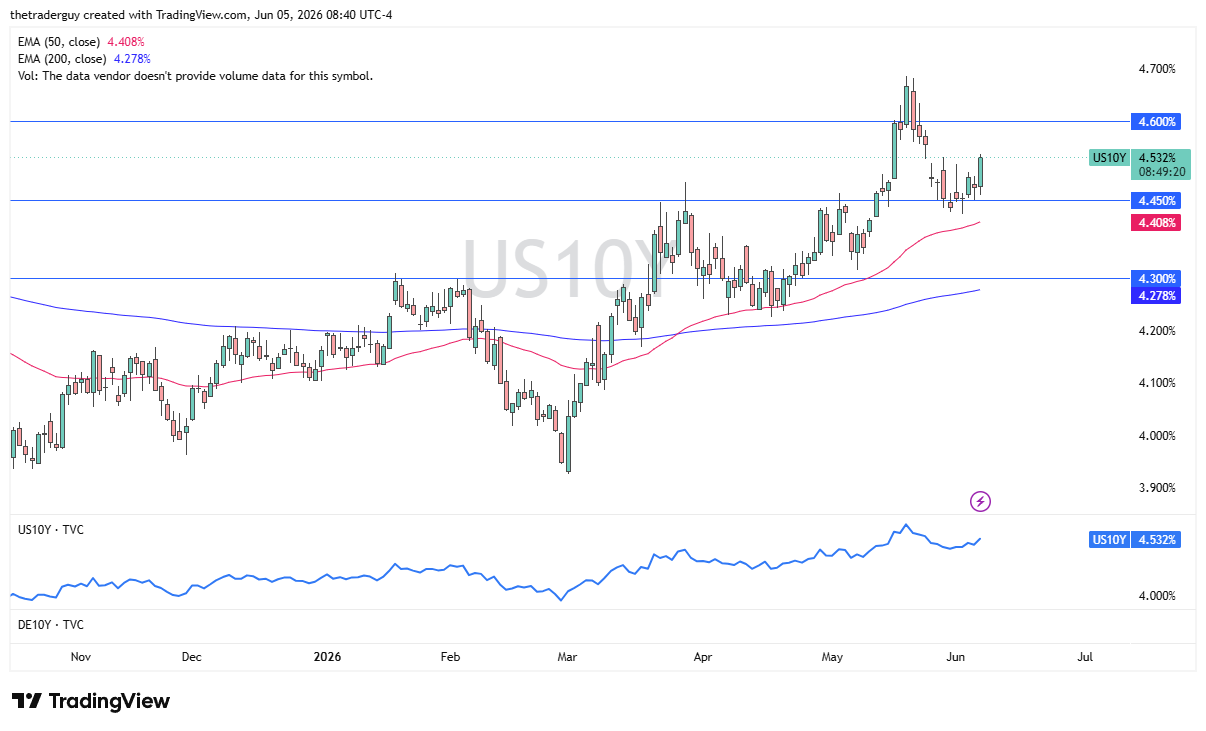Click the Nov label on time axis
The width and height of the screenshot is (1206, 731).
(81, 657)
